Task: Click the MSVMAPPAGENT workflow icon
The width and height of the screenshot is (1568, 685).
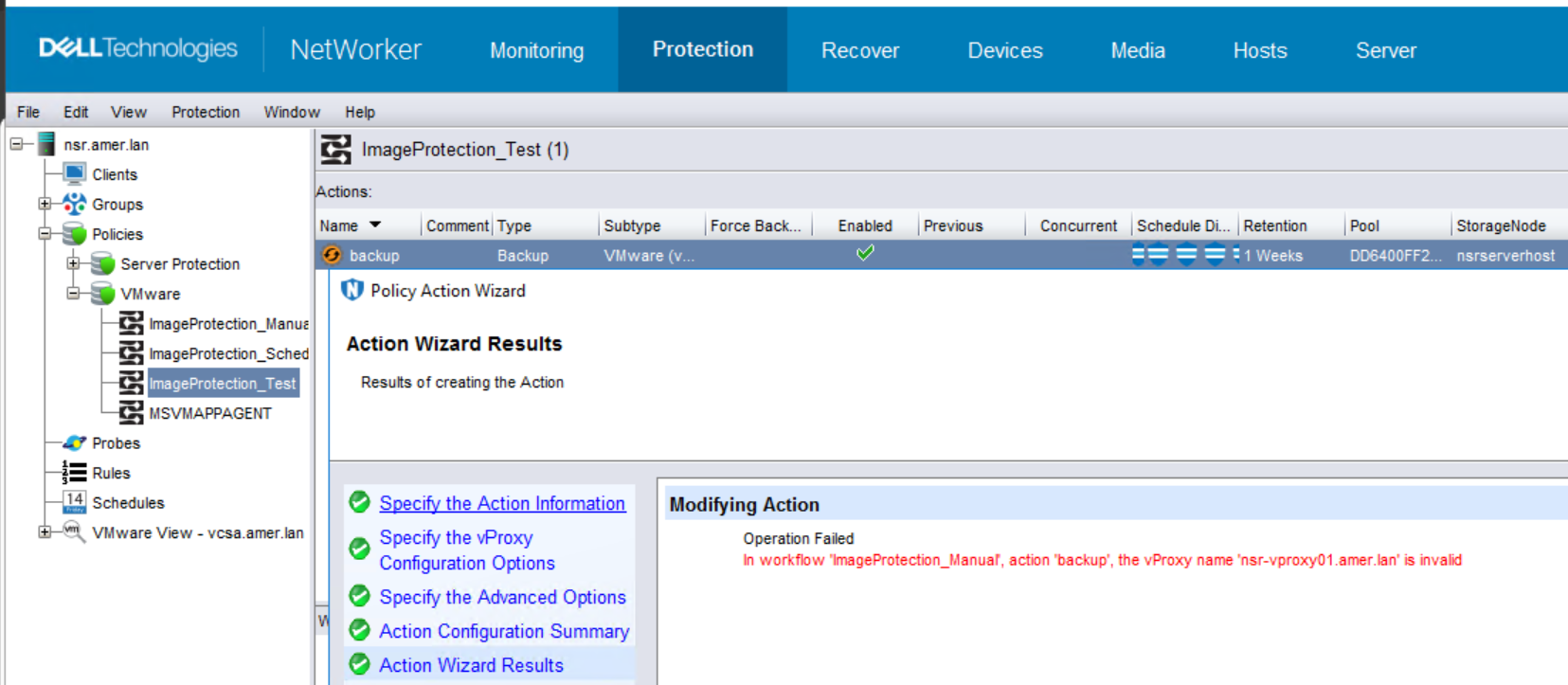Action: [131, 413]
